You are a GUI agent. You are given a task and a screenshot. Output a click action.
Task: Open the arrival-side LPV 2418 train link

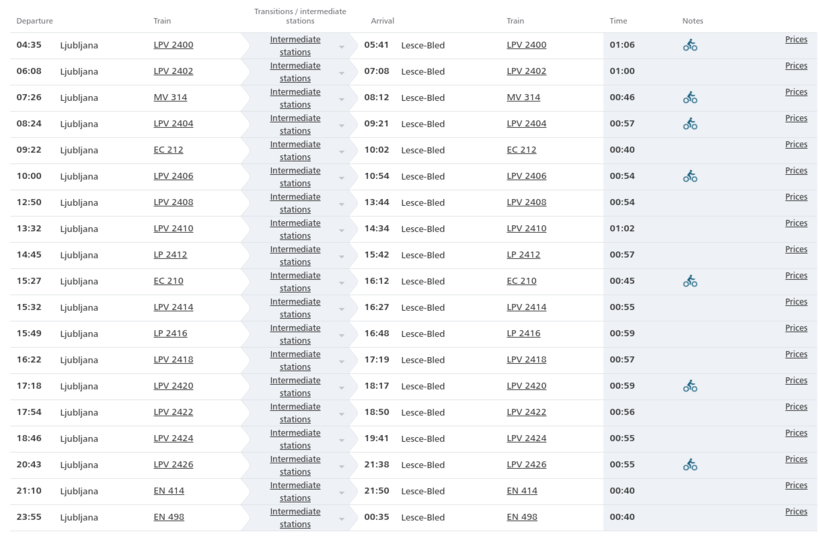pos(526,359)
